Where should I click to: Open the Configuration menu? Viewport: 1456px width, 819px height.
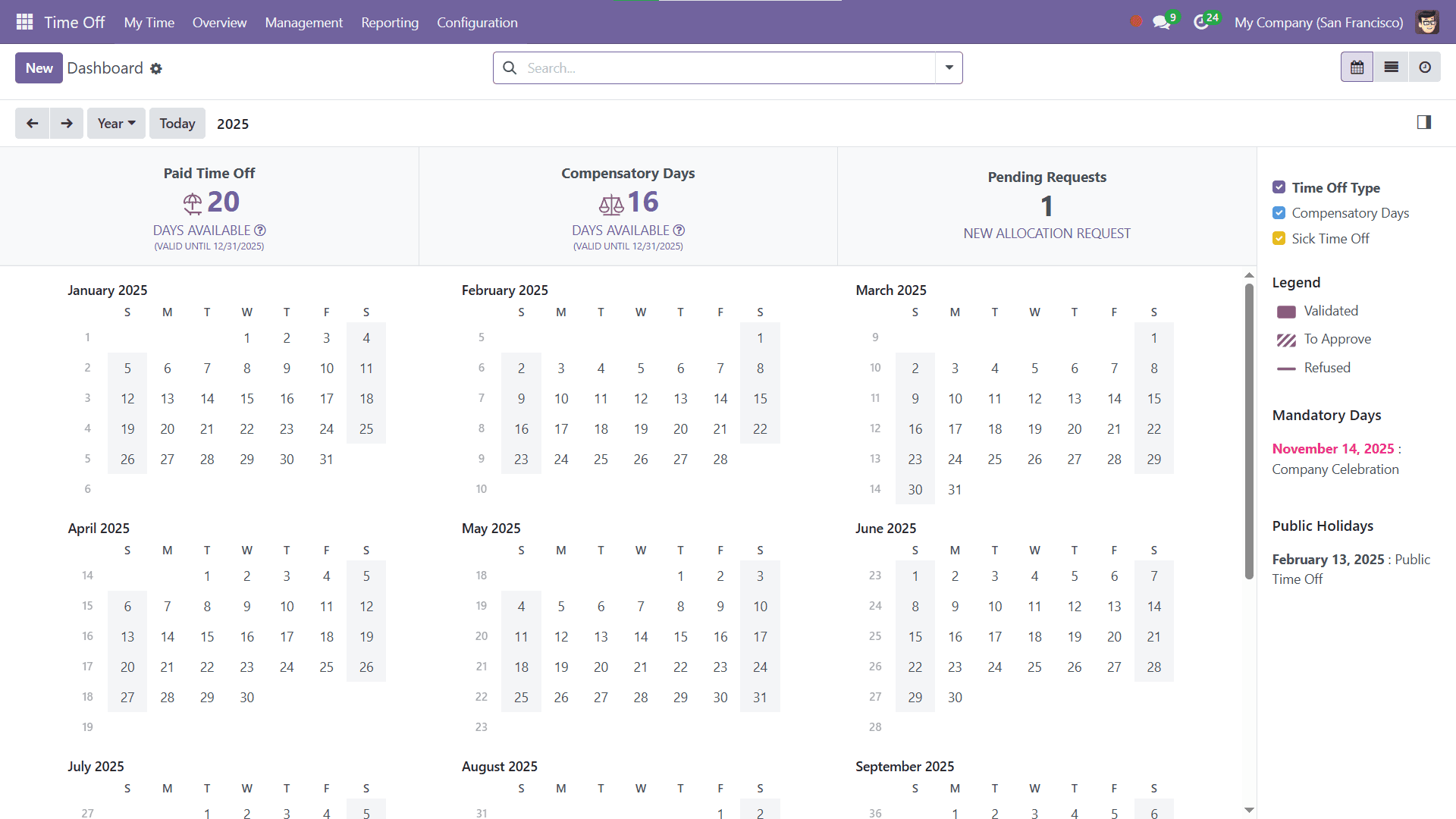click(477, 22)
